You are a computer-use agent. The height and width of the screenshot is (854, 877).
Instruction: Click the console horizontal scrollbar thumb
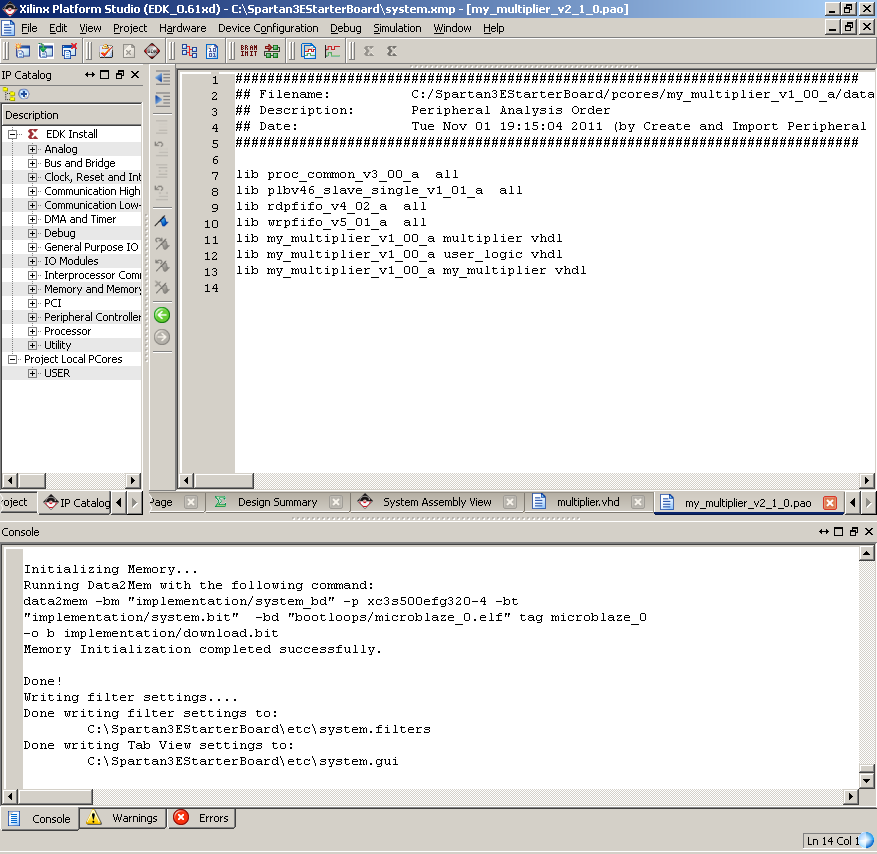55,796
